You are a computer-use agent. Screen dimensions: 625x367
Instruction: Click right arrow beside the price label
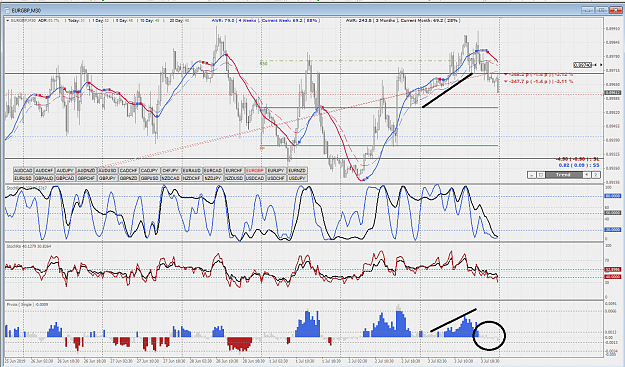click(x=601, y=65)
